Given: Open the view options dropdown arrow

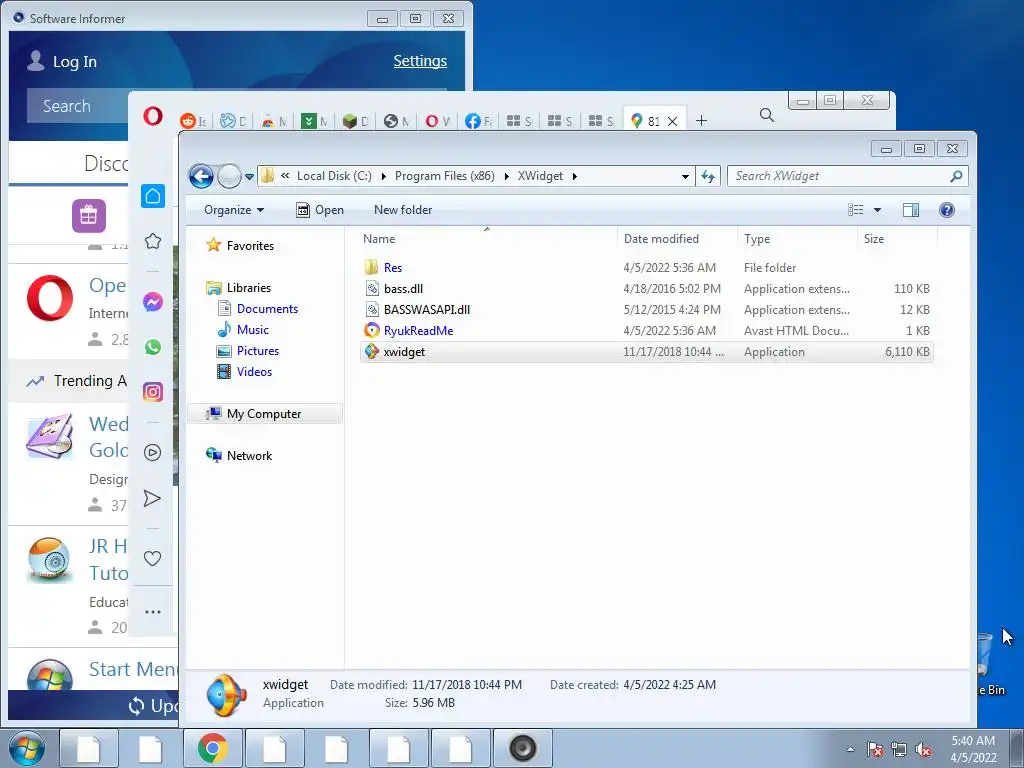Looking at the screenshot, I should click(x=878, y=210).
